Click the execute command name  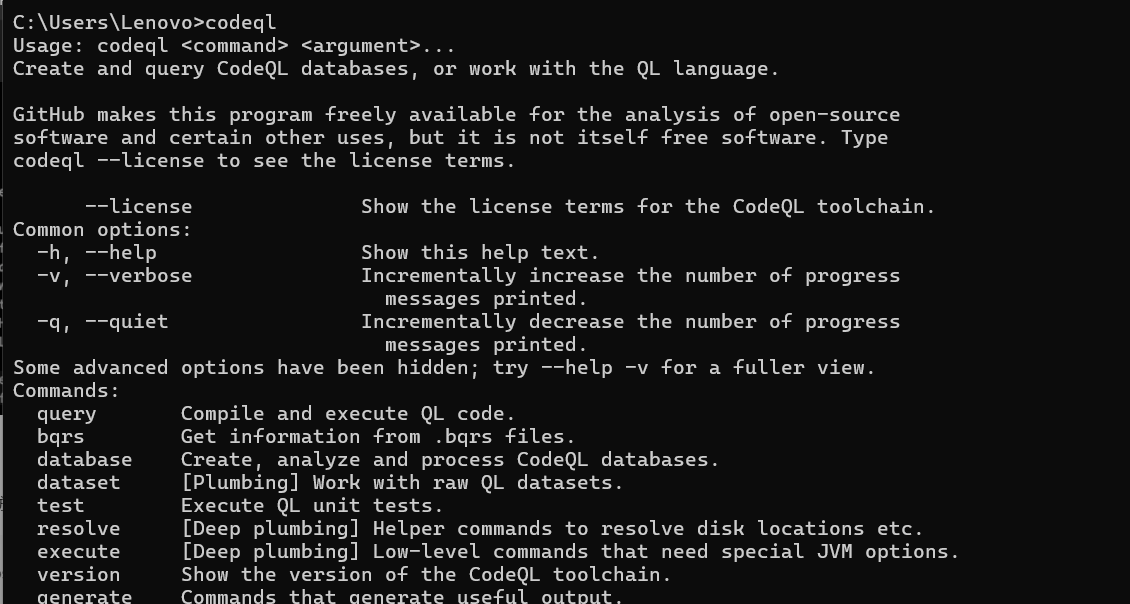(78, 552)
